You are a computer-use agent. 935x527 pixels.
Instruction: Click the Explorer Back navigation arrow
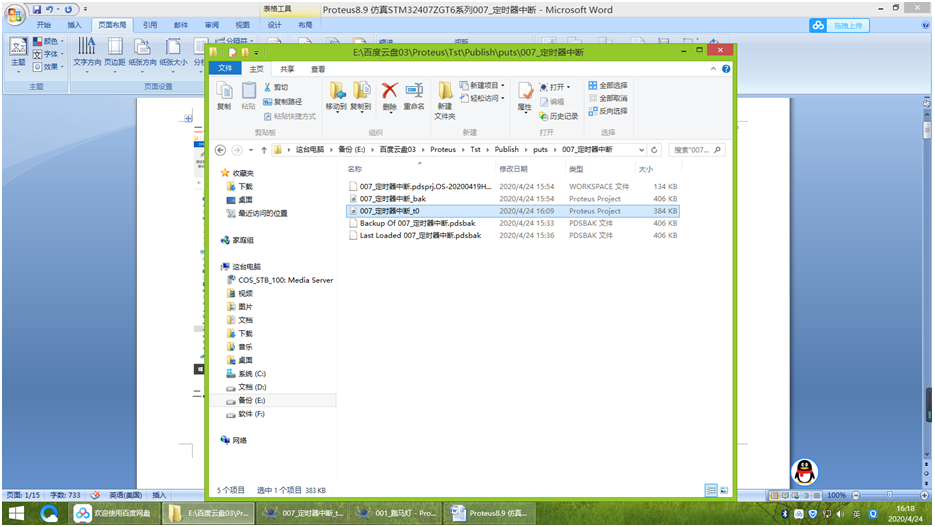tap(220, 150)
